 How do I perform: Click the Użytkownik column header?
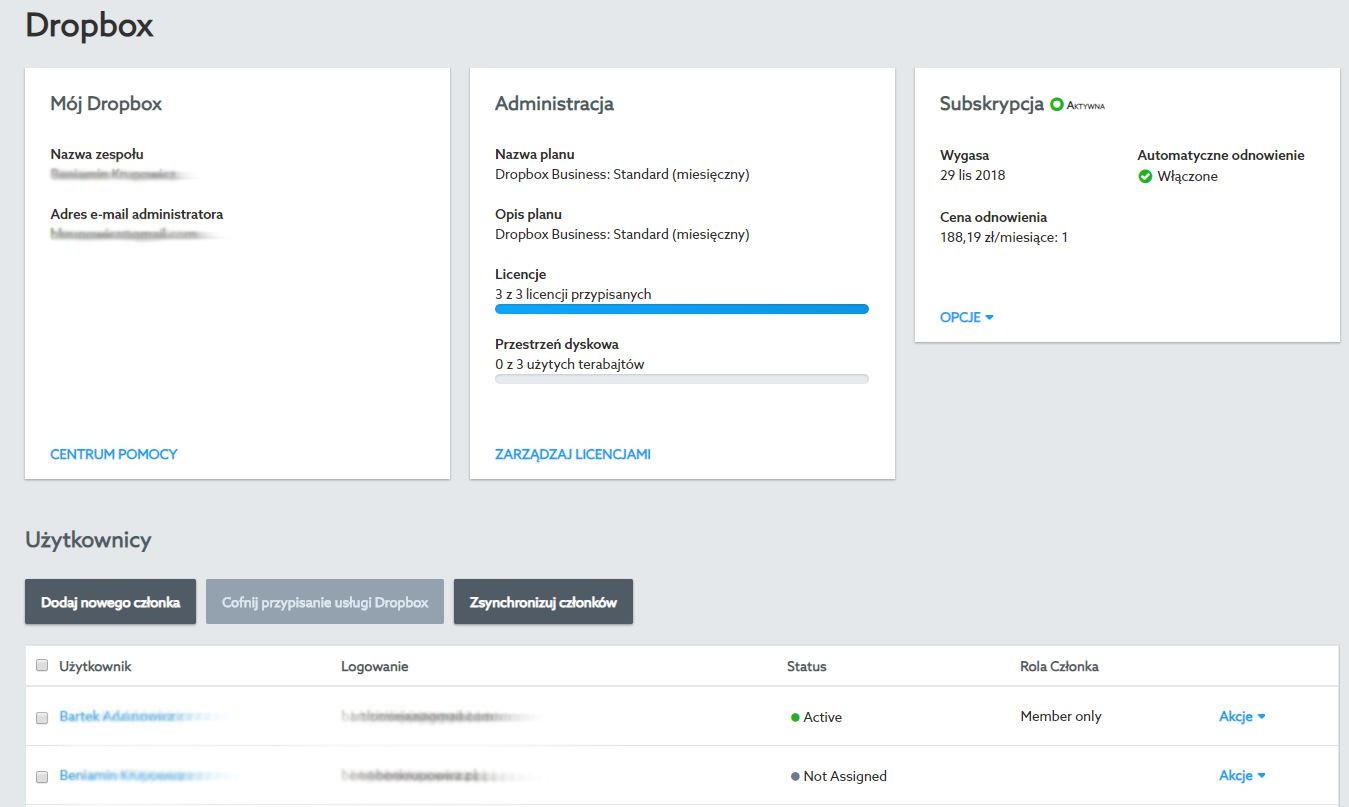coord(95,666)
